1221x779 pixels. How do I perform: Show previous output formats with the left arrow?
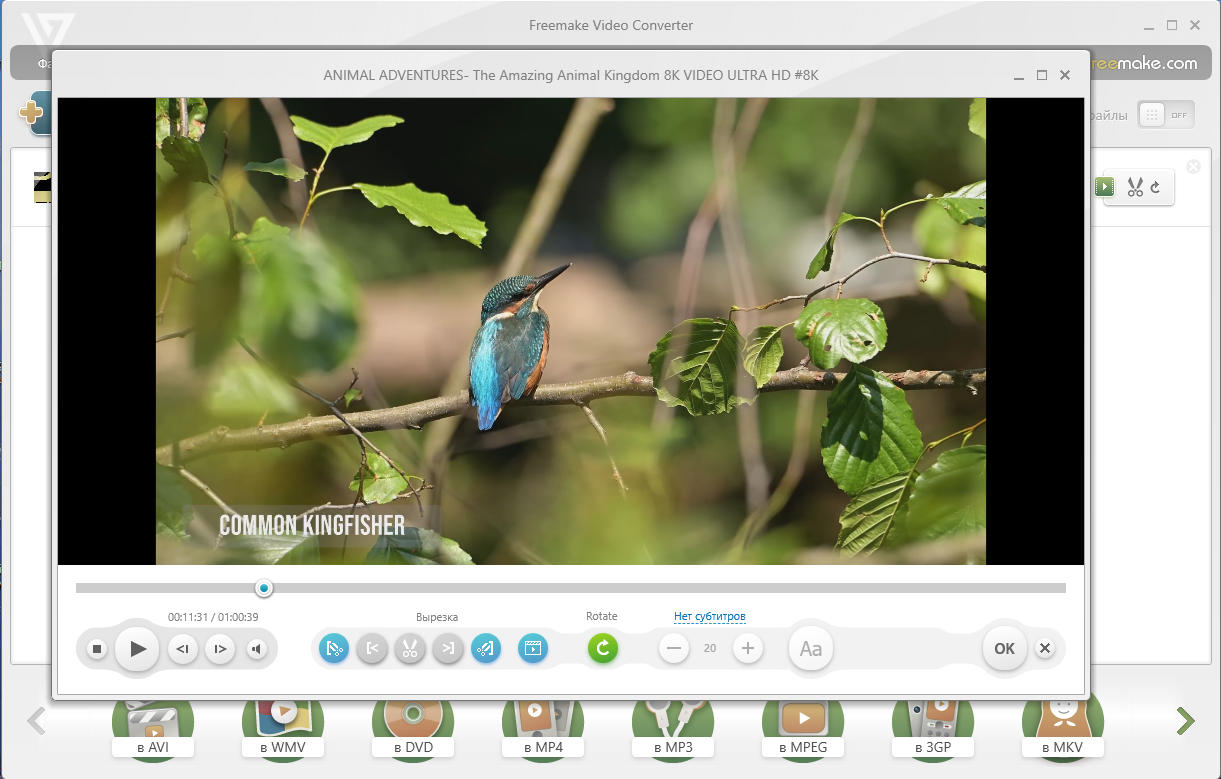(x=37, y=721)
